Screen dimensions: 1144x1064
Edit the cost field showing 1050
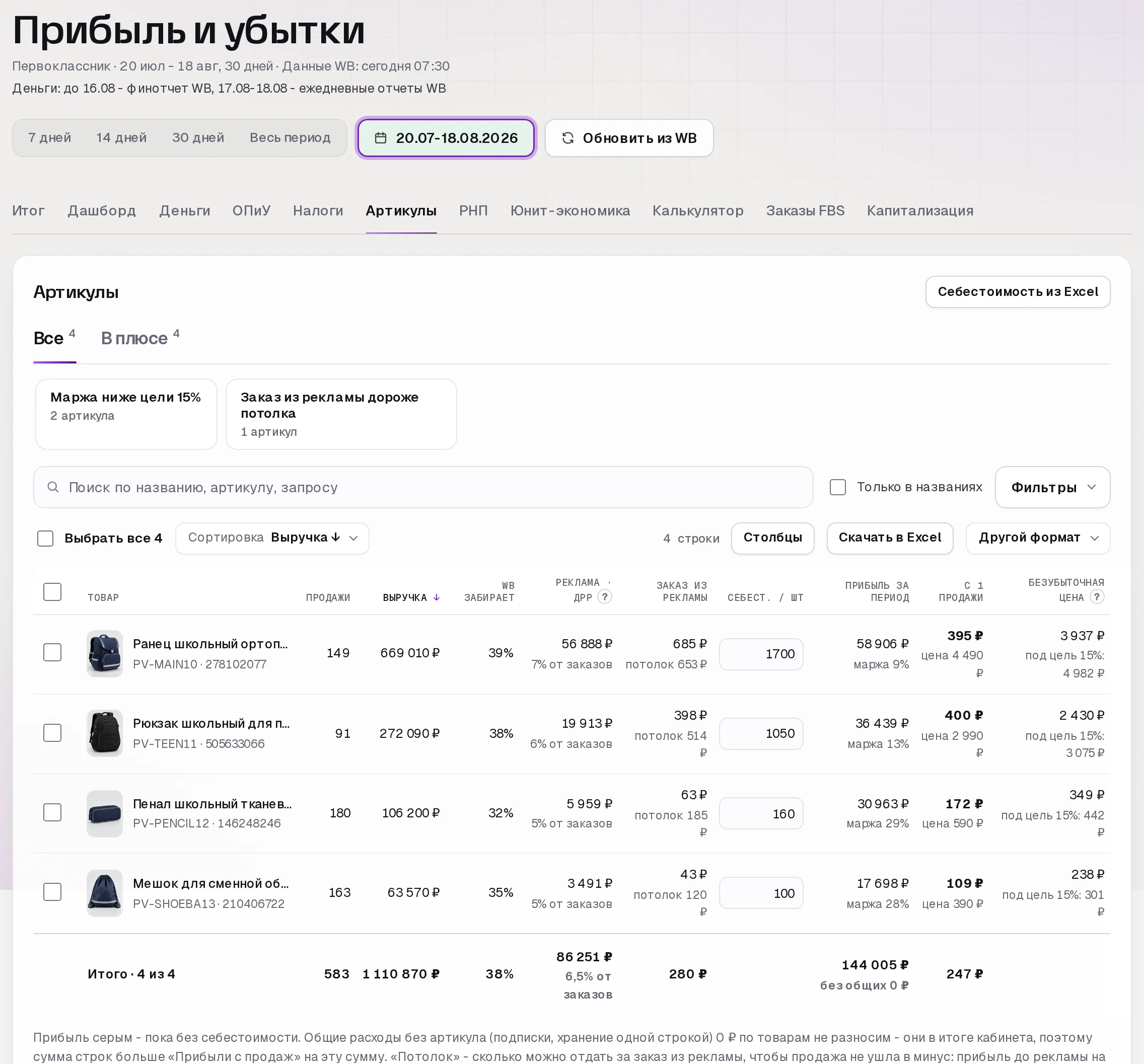click(761, 734)
